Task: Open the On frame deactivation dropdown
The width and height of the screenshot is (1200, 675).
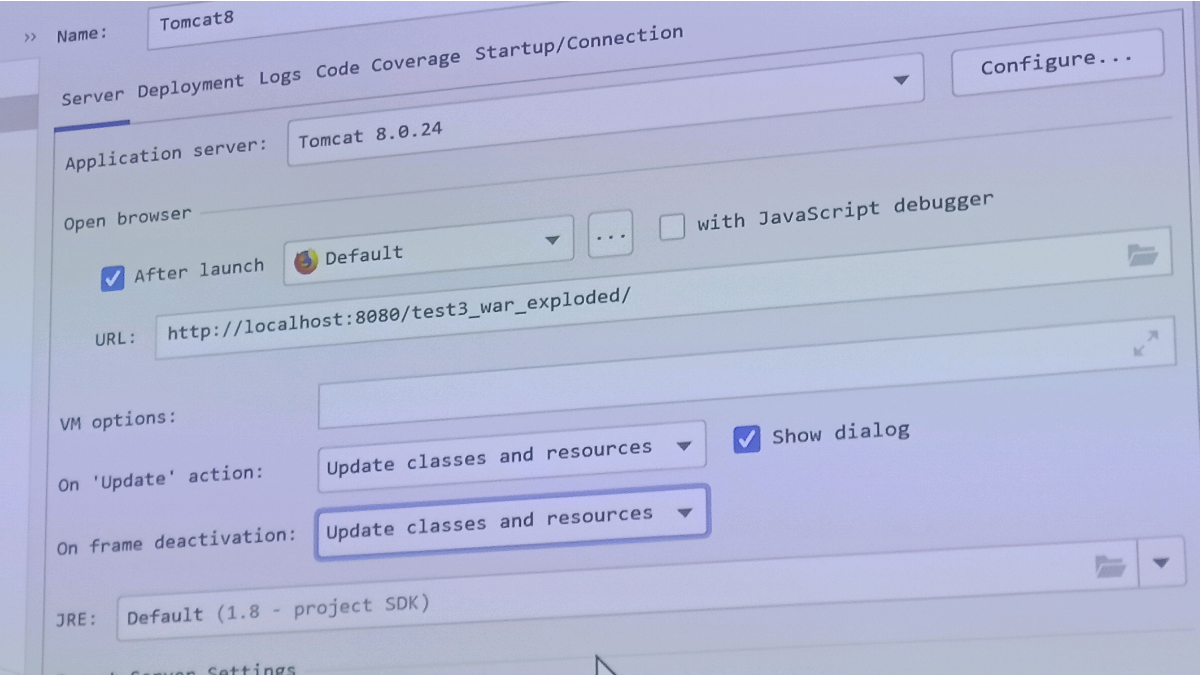Action: click(512, 522)
